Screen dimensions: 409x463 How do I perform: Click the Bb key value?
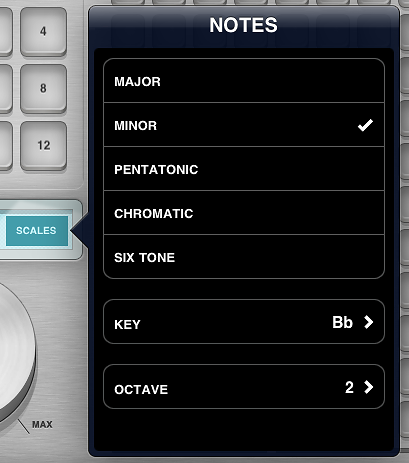tap(342, 322)
